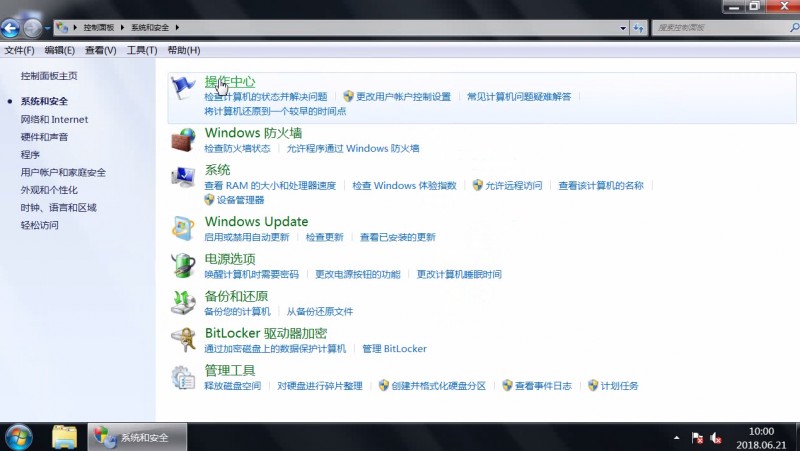Click 查看已安装的更新 link
This screenshot has height=451, width=800.
pos(397,237)
